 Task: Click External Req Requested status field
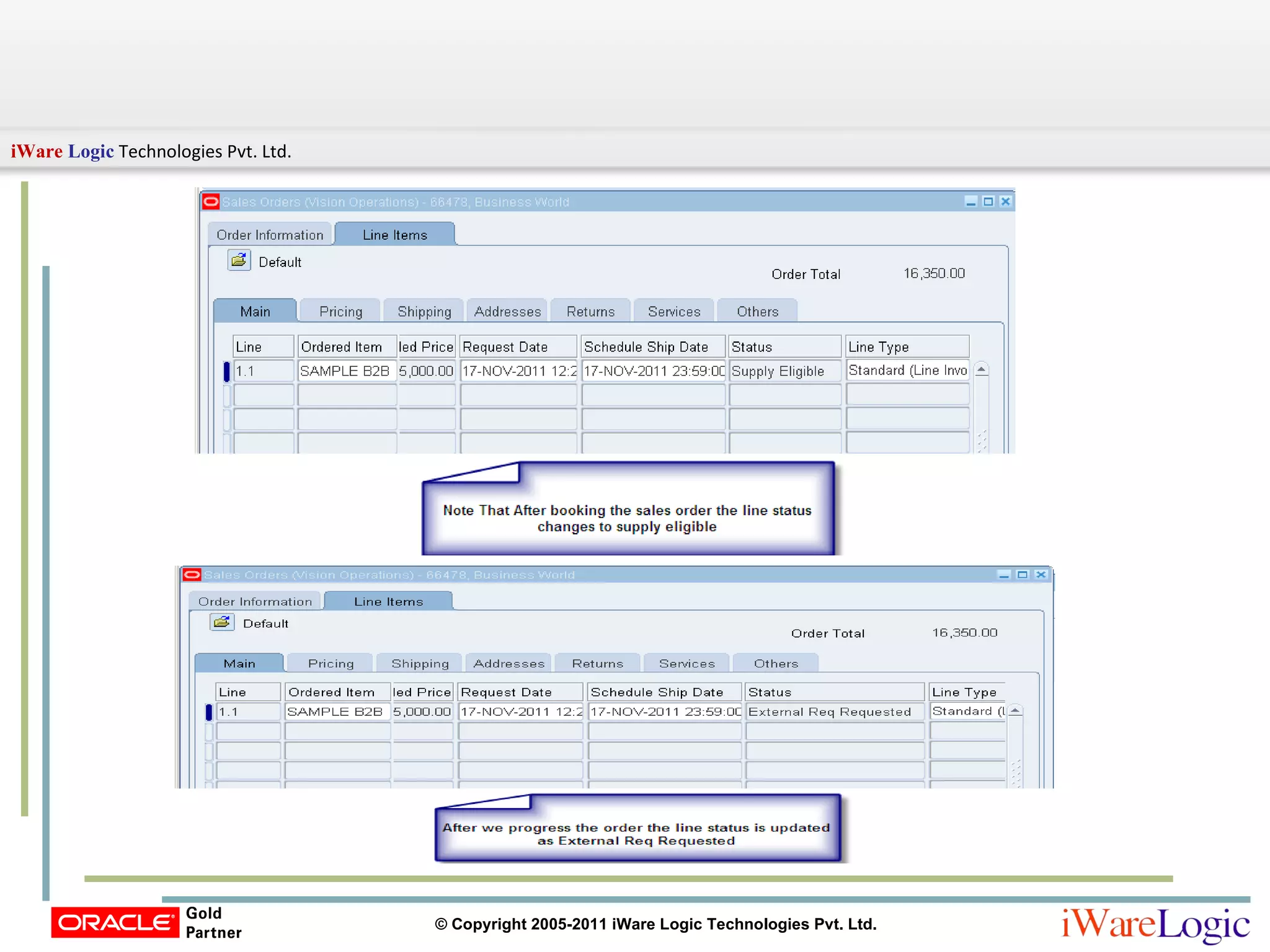tap(835, 712)
